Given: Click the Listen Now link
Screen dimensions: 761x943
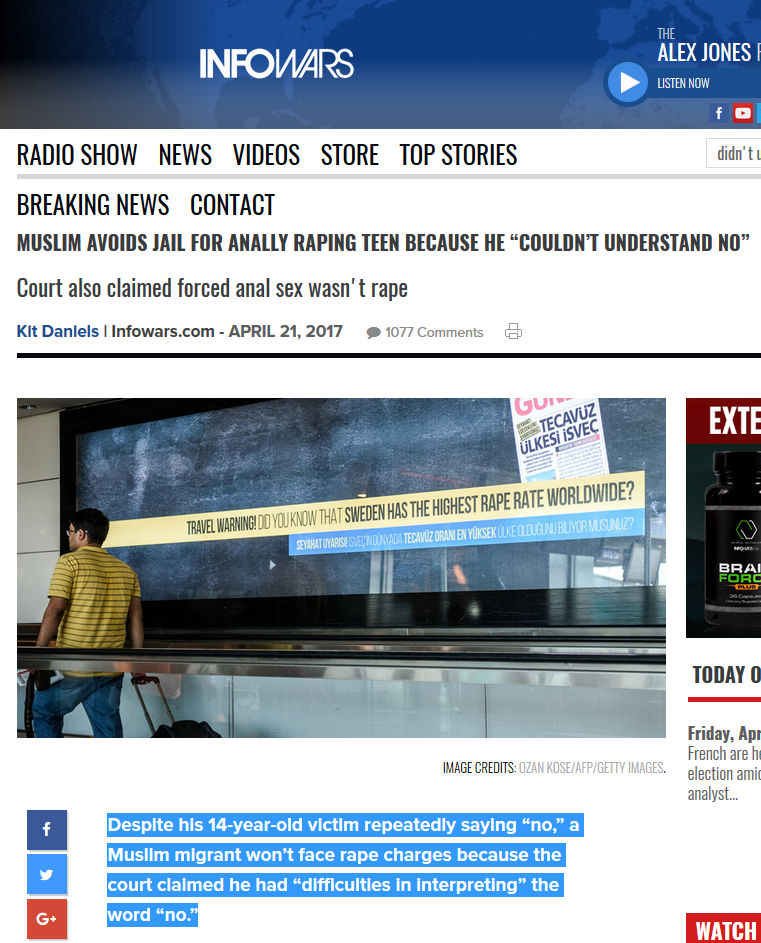Looking at the screenshot, I should pos(683,83).
